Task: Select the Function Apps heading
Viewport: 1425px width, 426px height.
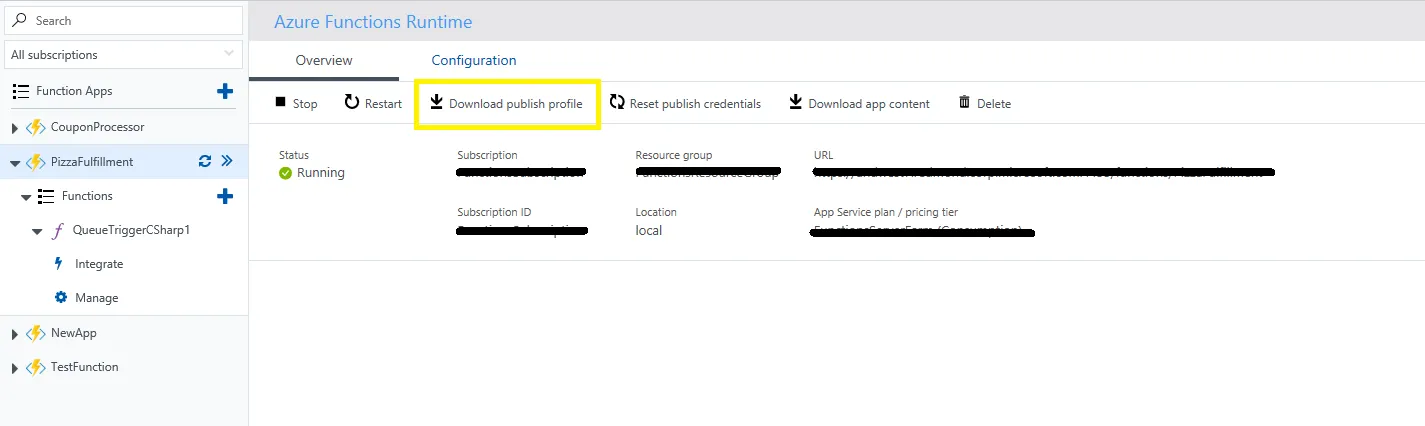Action: 74,91
